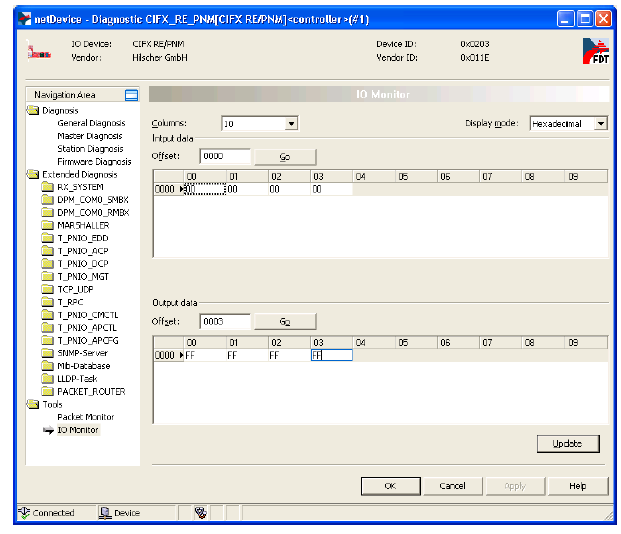
Task: Click the Connected plug icon in status bar
Action: (x=24, y=512)
